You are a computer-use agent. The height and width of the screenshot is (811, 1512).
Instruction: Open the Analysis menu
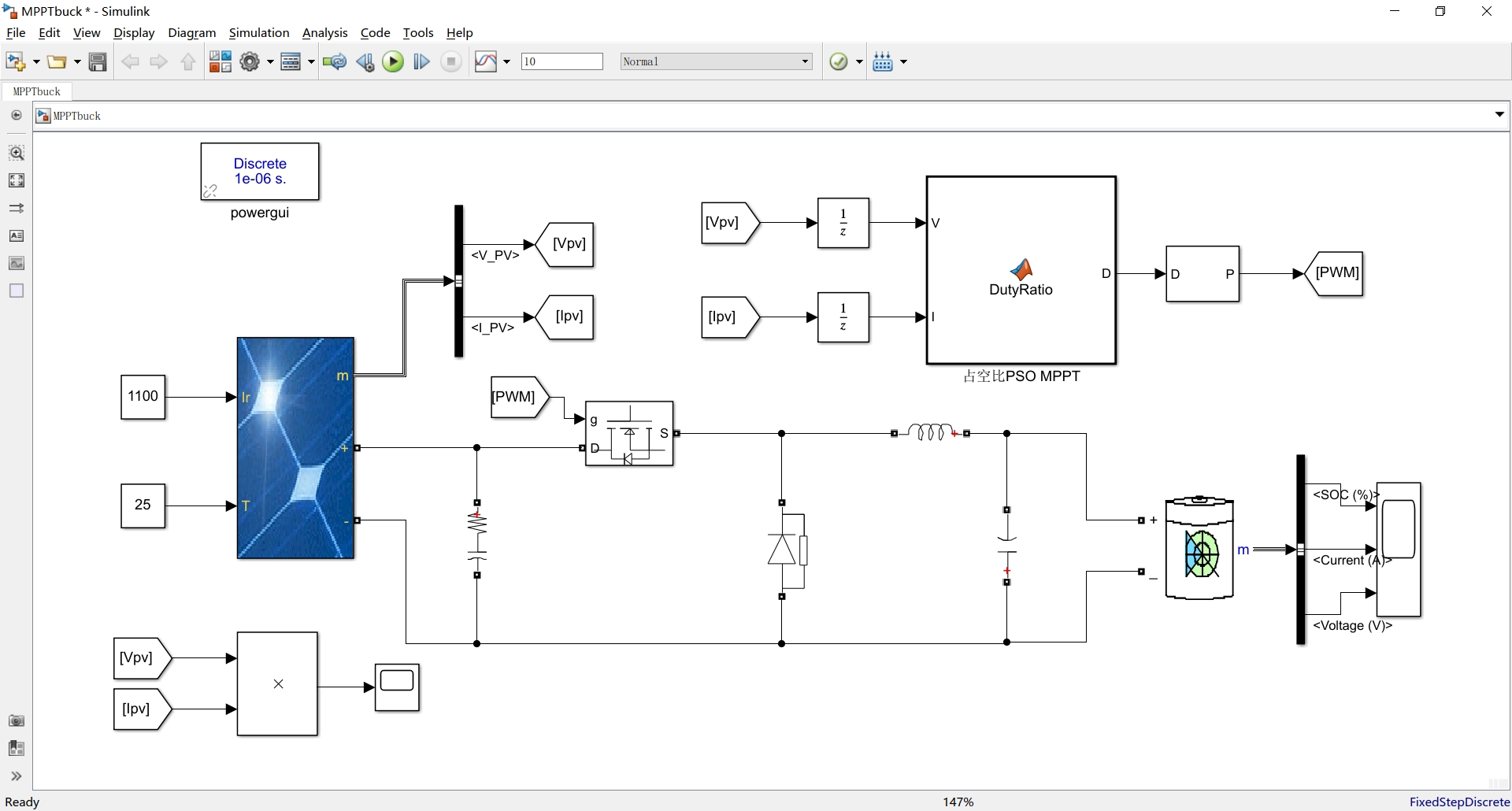[x=325, y=33]
